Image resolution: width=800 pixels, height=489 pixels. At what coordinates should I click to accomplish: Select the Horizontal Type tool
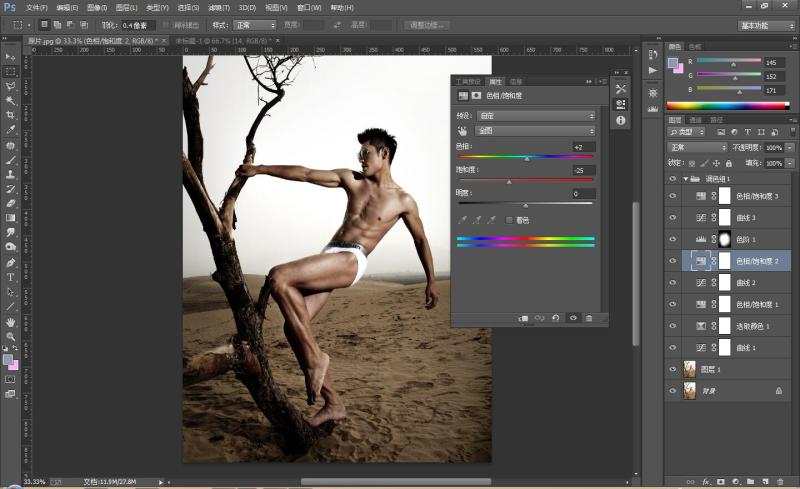pos(10,277)
